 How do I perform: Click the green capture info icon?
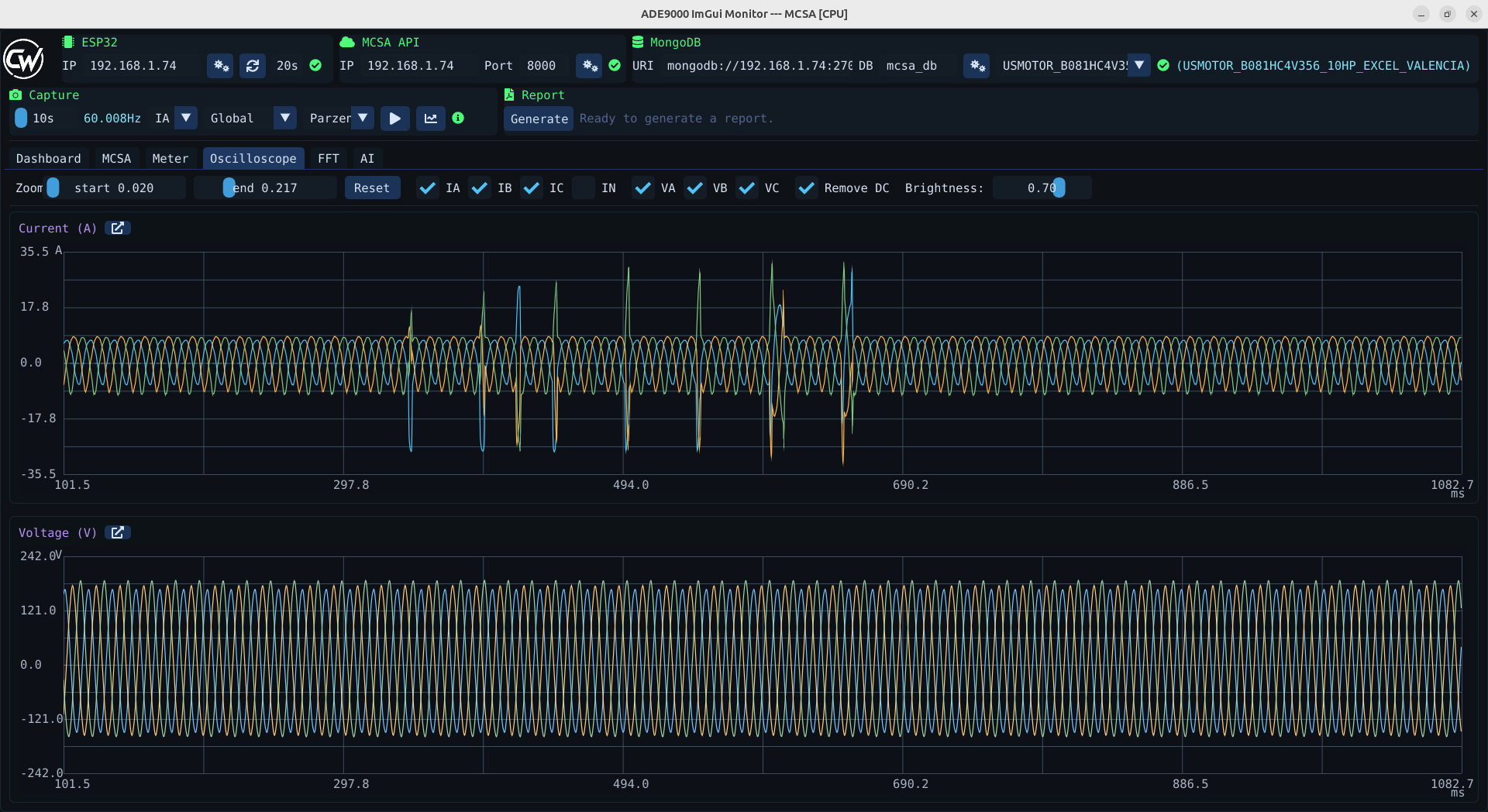[458, 118]
